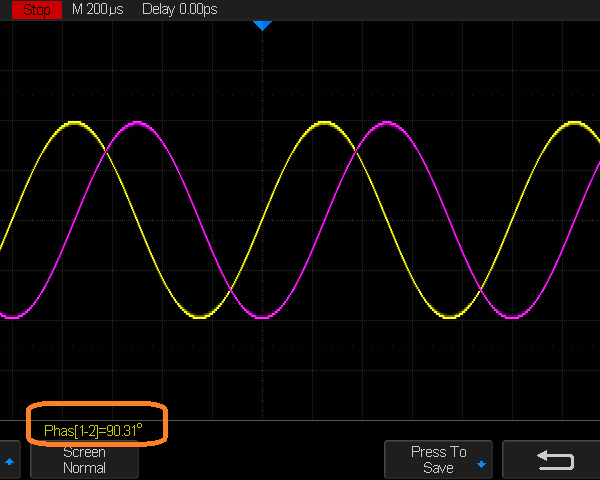Click the blue trigger position marker
Image resolution: width=600 pixels, height=480 pixels.
point(262,24)
